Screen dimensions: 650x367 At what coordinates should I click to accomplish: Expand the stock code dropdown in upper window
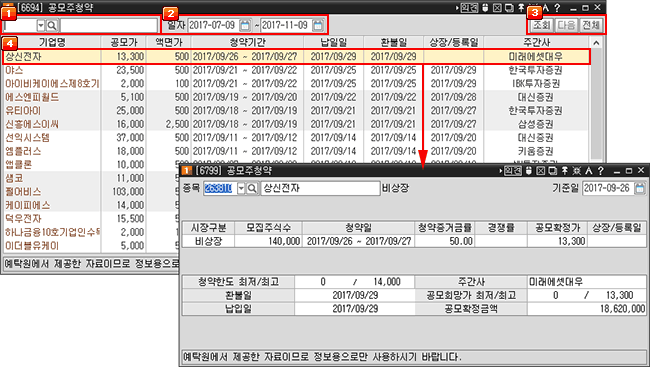[41, 26]
